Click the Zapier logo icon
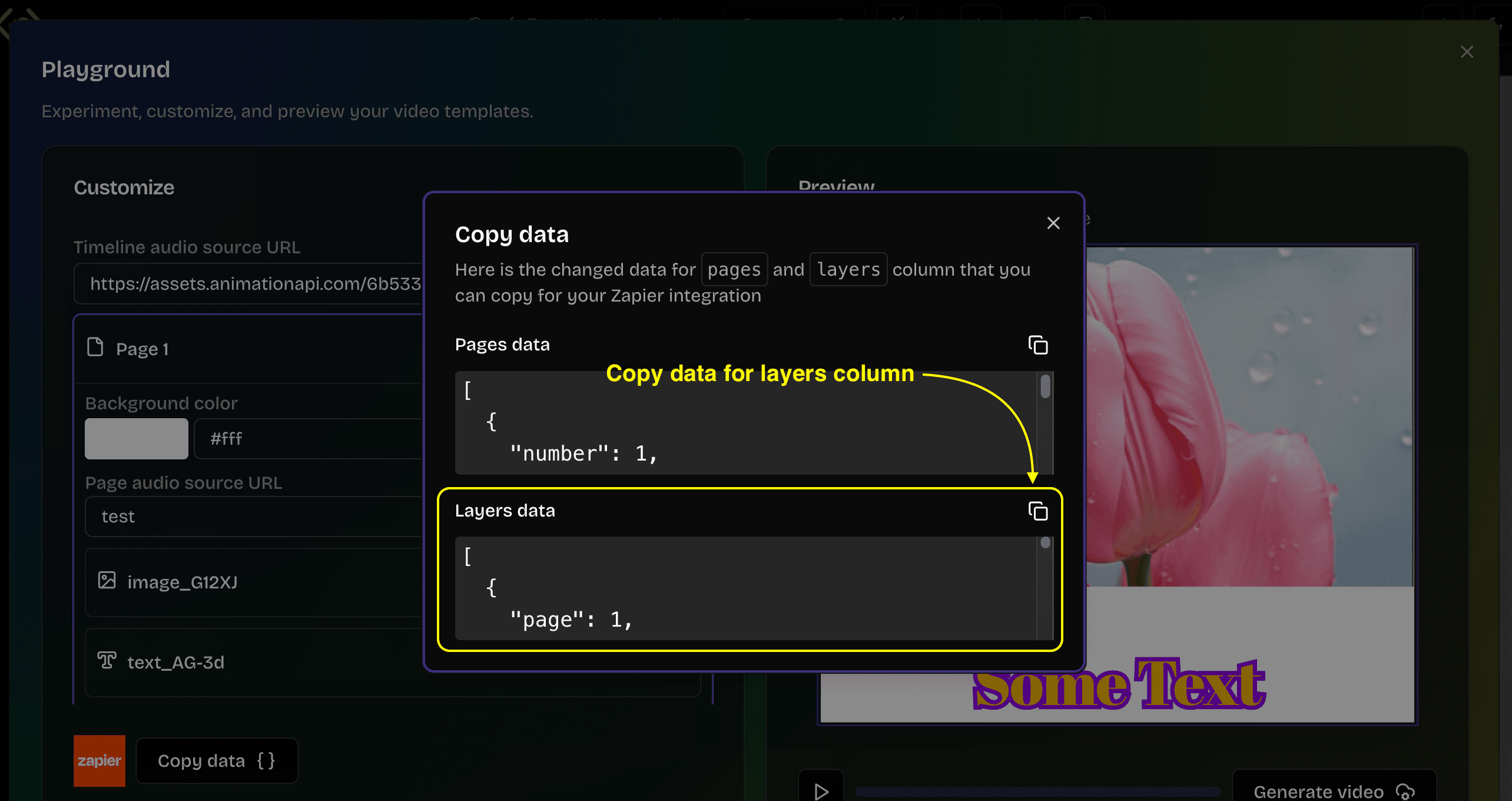The height and width of the screenshot is (801, 1512). [x=99, y=760]
